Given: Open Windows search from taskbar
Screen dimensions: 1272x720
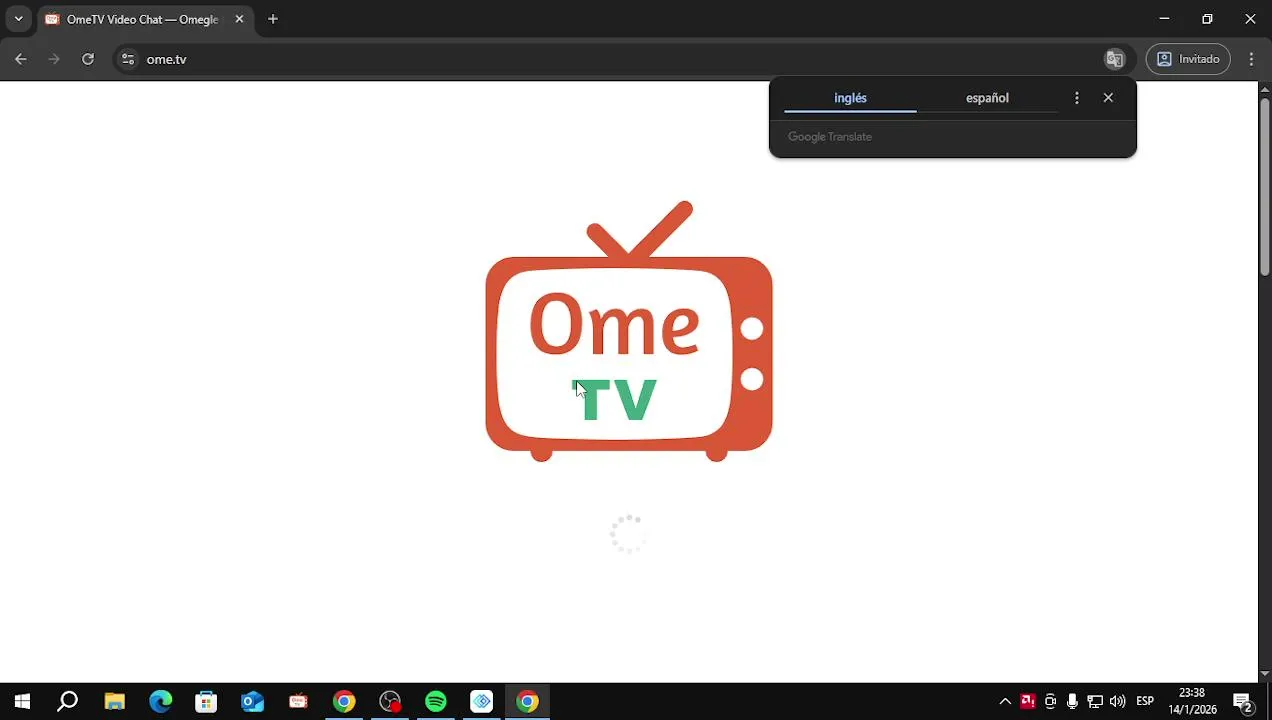Looking at the screenshot, I should tap(67, 701).
